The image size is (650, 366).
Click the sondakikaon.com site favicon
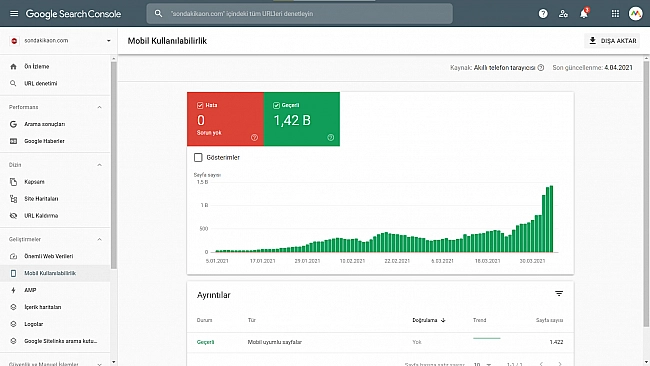tap(14, 41)
